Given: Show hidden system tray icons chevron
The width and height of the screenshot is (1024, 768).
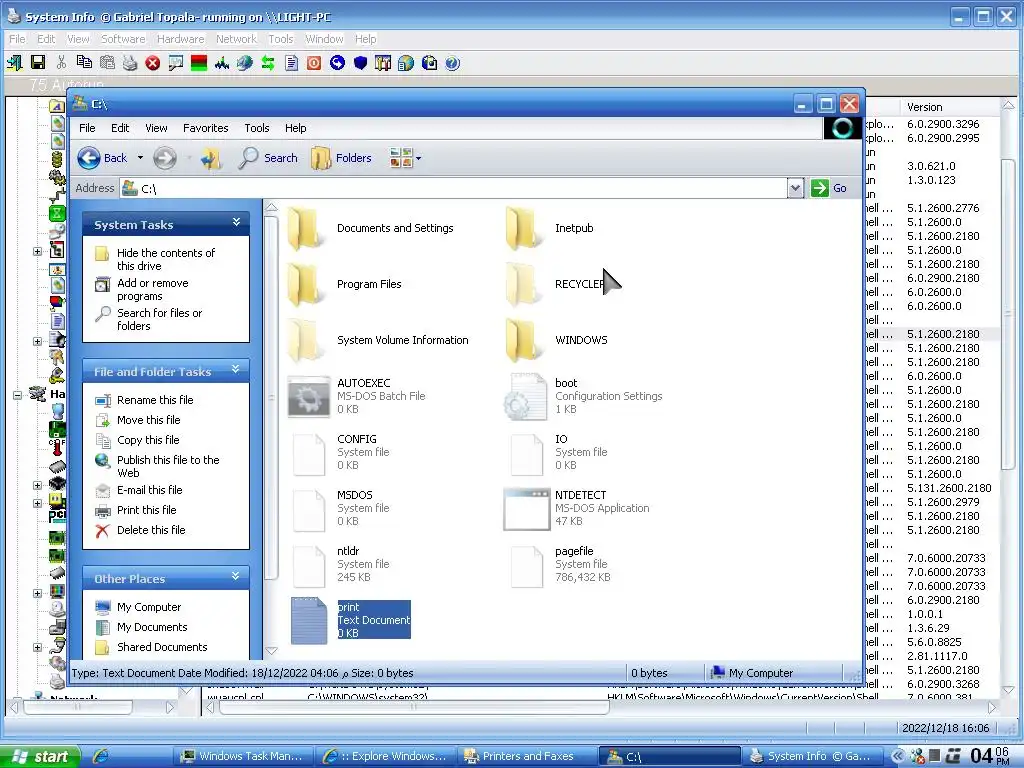Looking at the screenshot, I should pyautogui.click(x=898, y=756).
